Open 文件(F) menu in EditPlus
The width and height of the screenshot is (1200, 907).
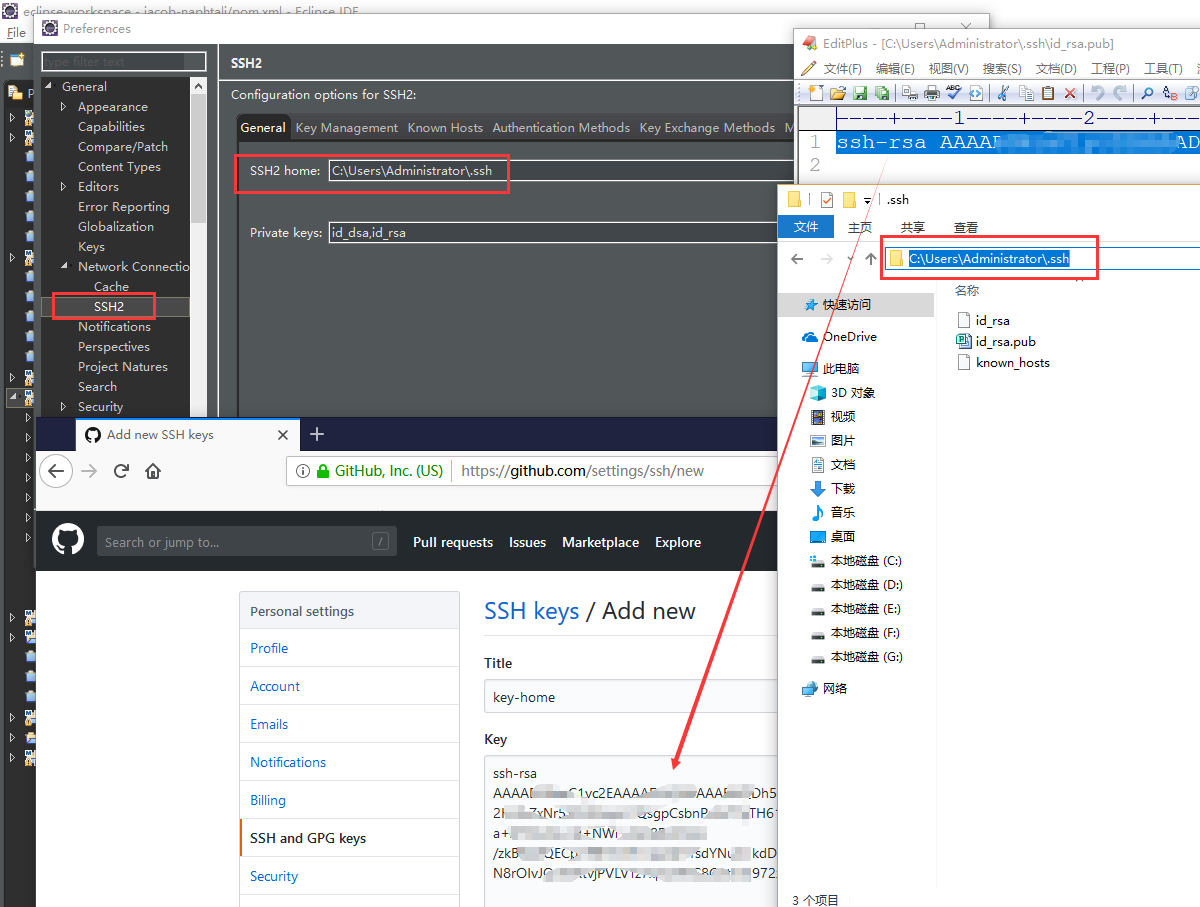pyautogui.click(x=842, y=69)
